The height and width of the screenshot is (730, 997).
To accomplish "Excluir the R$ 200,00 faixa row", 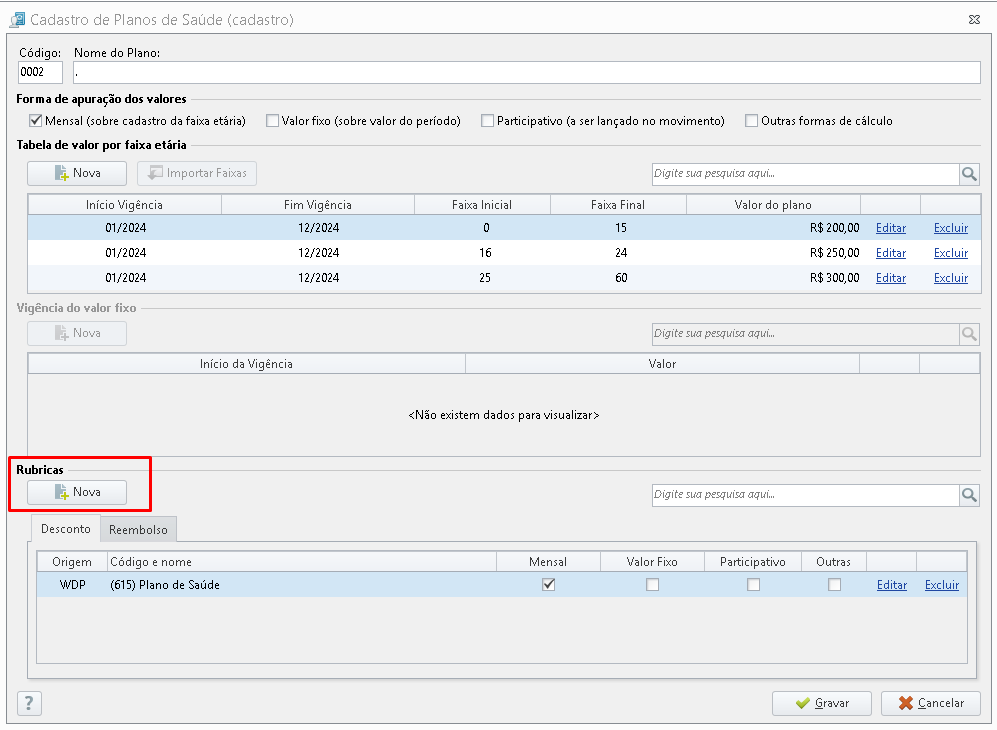I will click(951, 228).
